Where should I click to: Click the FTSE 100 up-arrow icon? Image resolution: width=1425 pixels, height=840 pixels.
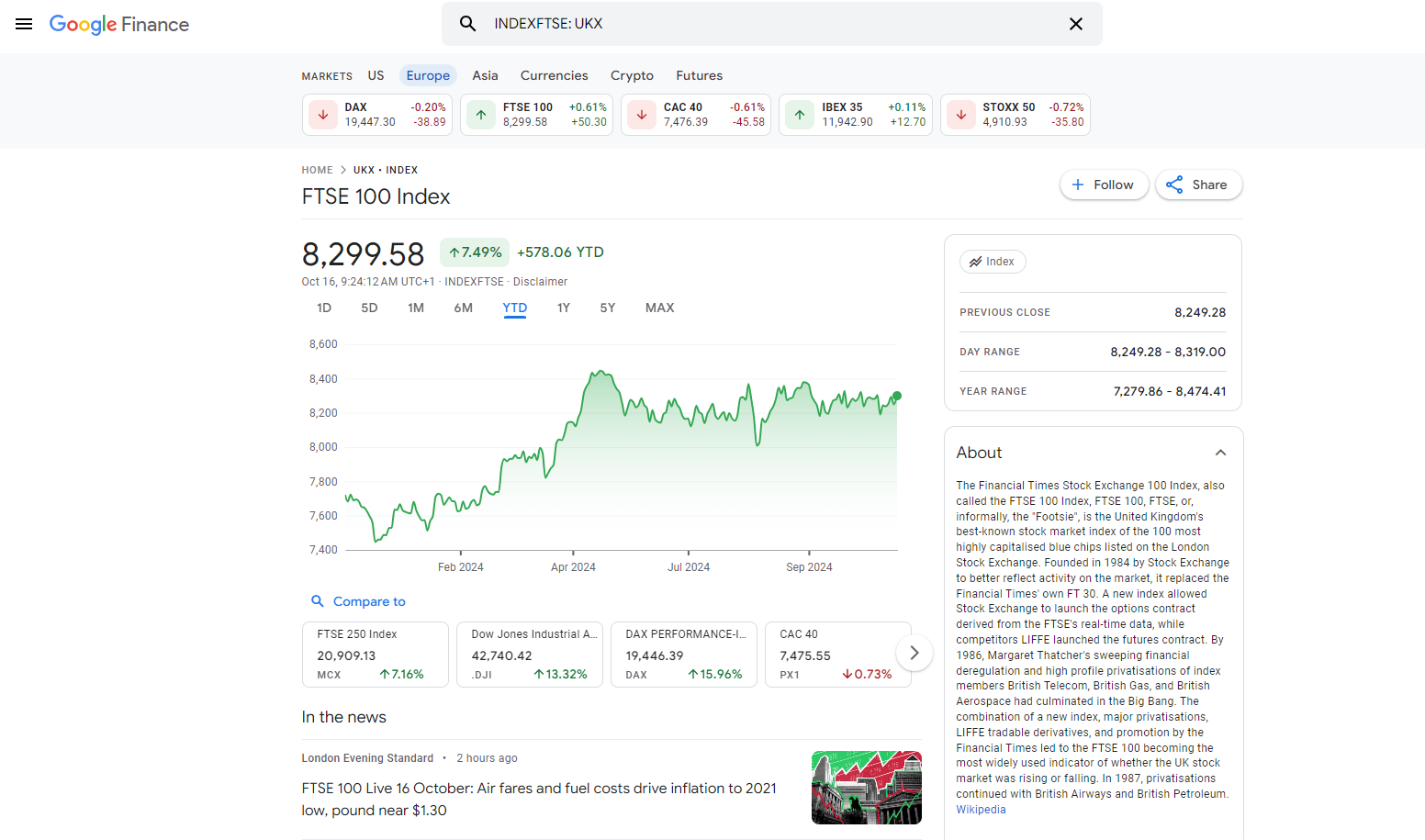click(481, 115)
